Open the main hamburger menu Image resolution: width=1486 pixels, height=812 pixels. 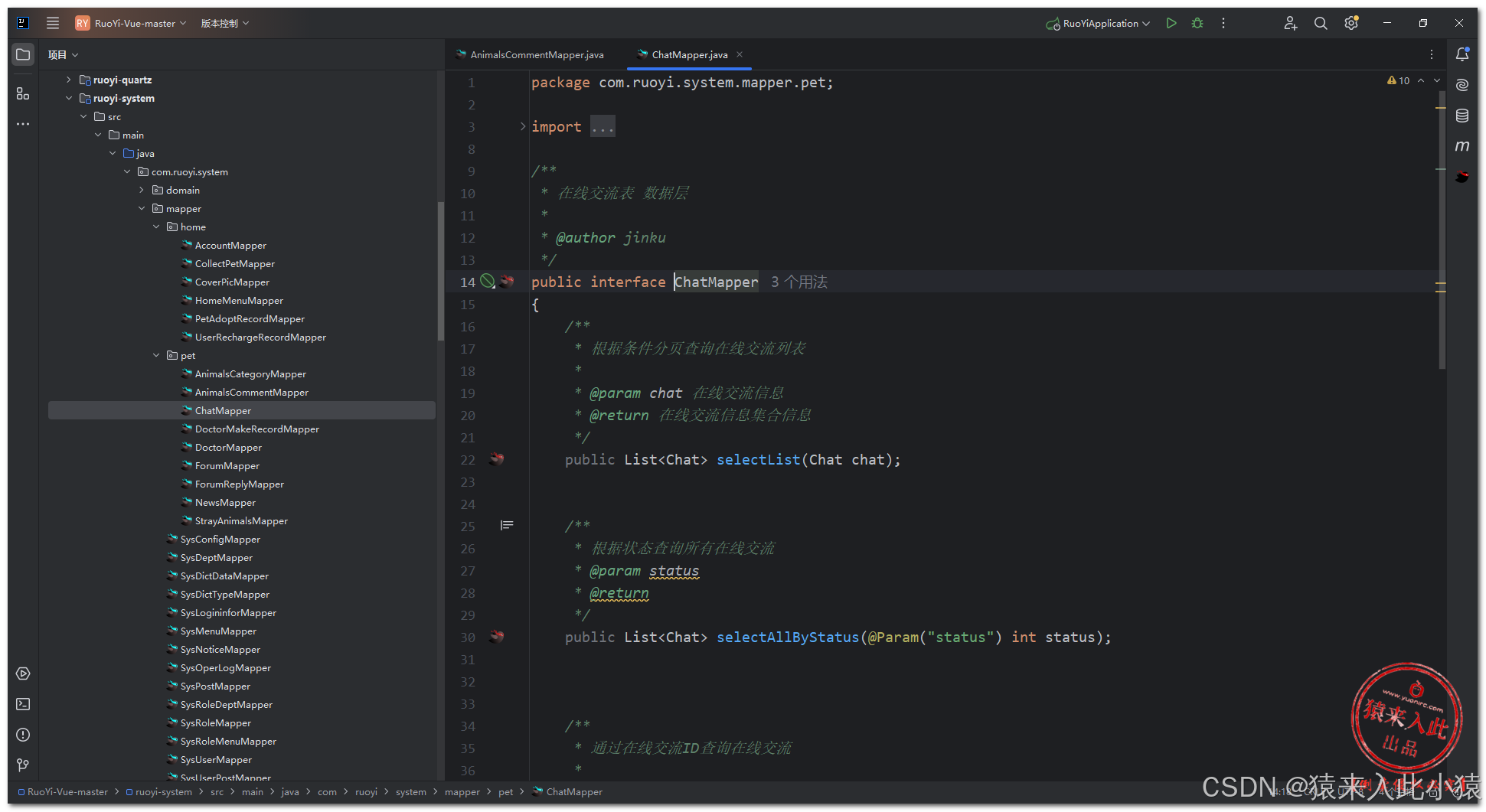53,23
